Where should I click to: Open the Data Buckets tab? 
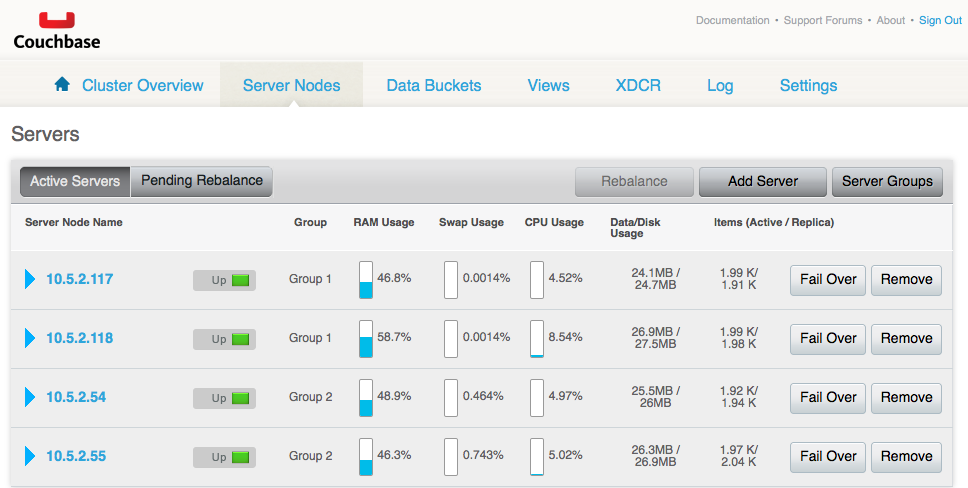point(434,86)
